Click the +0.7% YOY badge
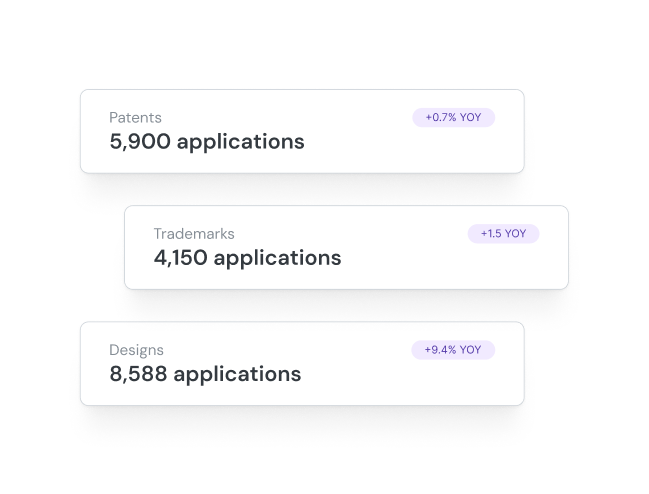 click(x=454, y=118)
